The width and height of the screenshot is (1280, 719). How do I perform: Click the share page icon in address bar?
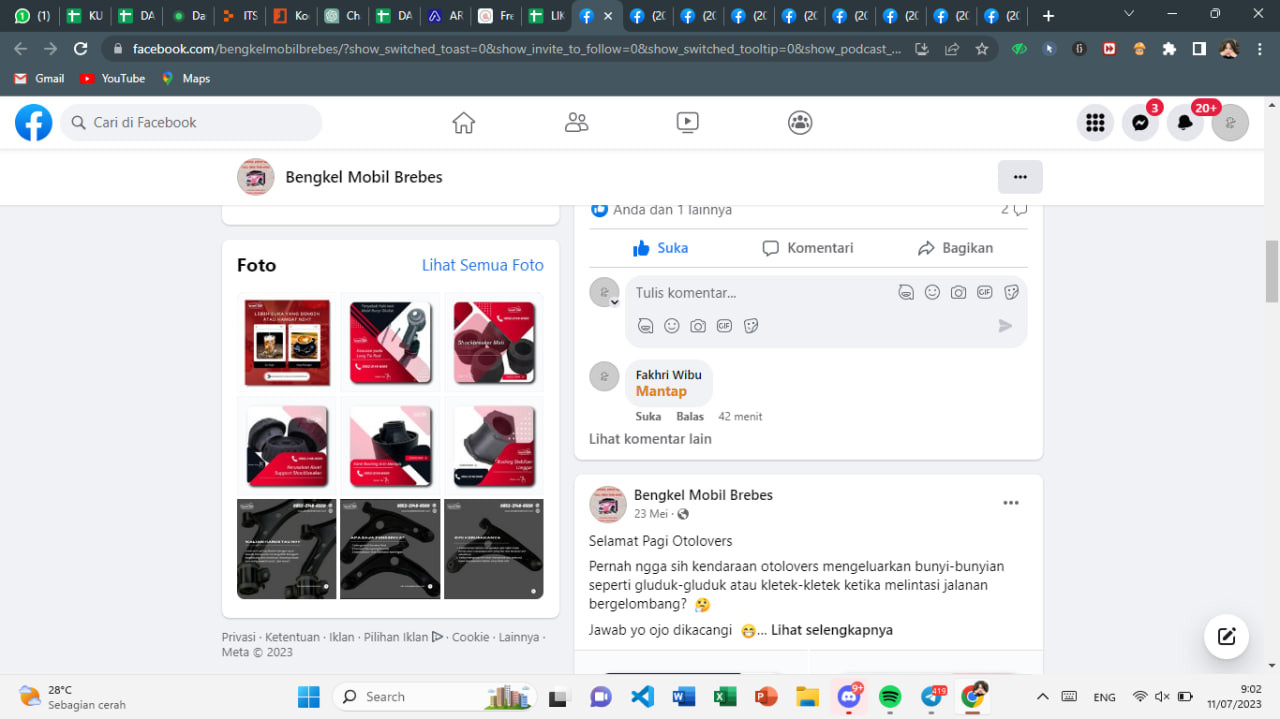coord(952,49)
